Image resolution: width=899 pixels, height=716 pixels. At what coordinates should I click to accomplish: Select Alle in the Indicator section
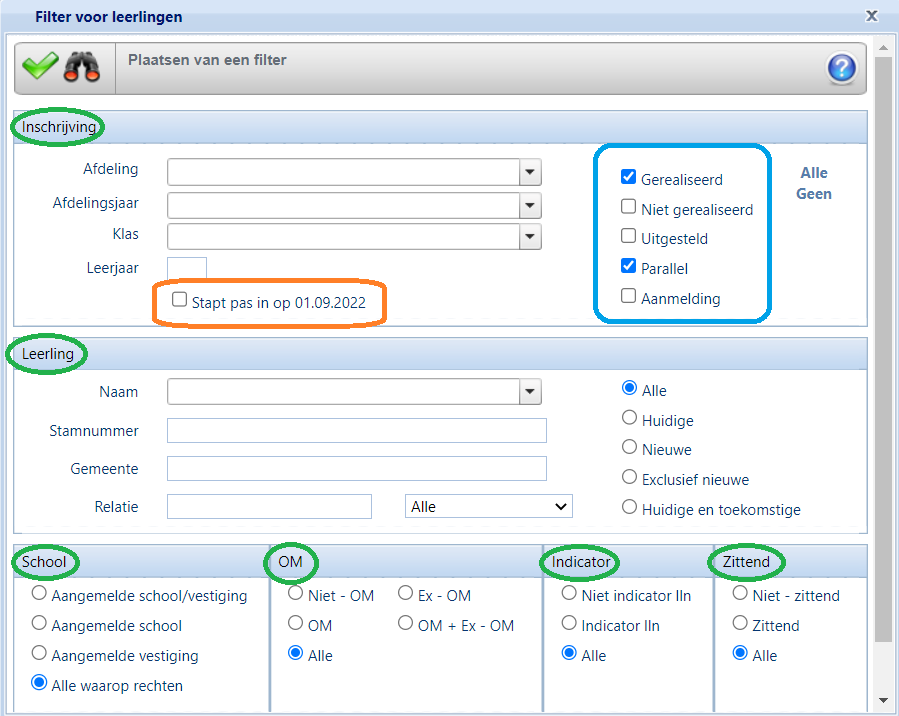pos(569,652)
